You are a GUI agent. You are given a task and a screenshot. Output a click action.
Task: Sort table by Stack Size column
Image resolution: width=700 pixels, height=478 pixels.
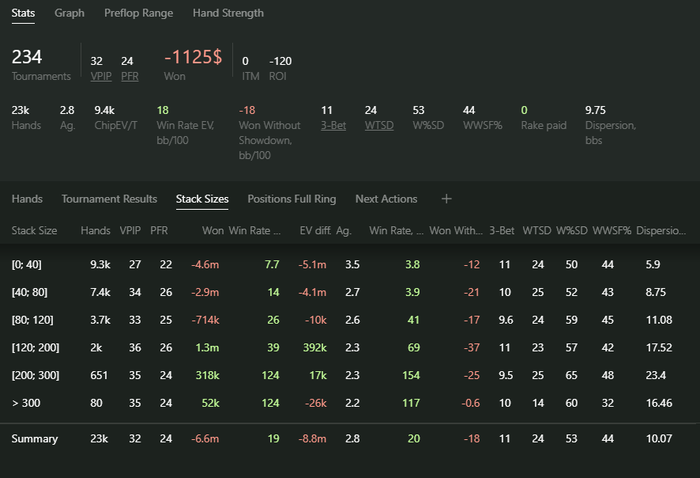(x=34, y=231)
